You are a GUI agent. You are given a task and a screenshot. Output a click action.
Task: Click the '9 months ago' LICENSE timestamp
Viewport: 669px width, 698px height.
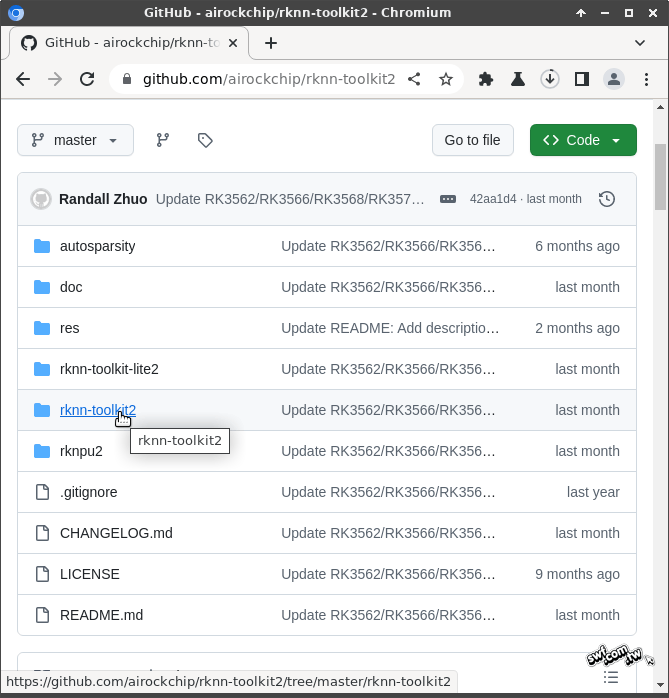577,574
